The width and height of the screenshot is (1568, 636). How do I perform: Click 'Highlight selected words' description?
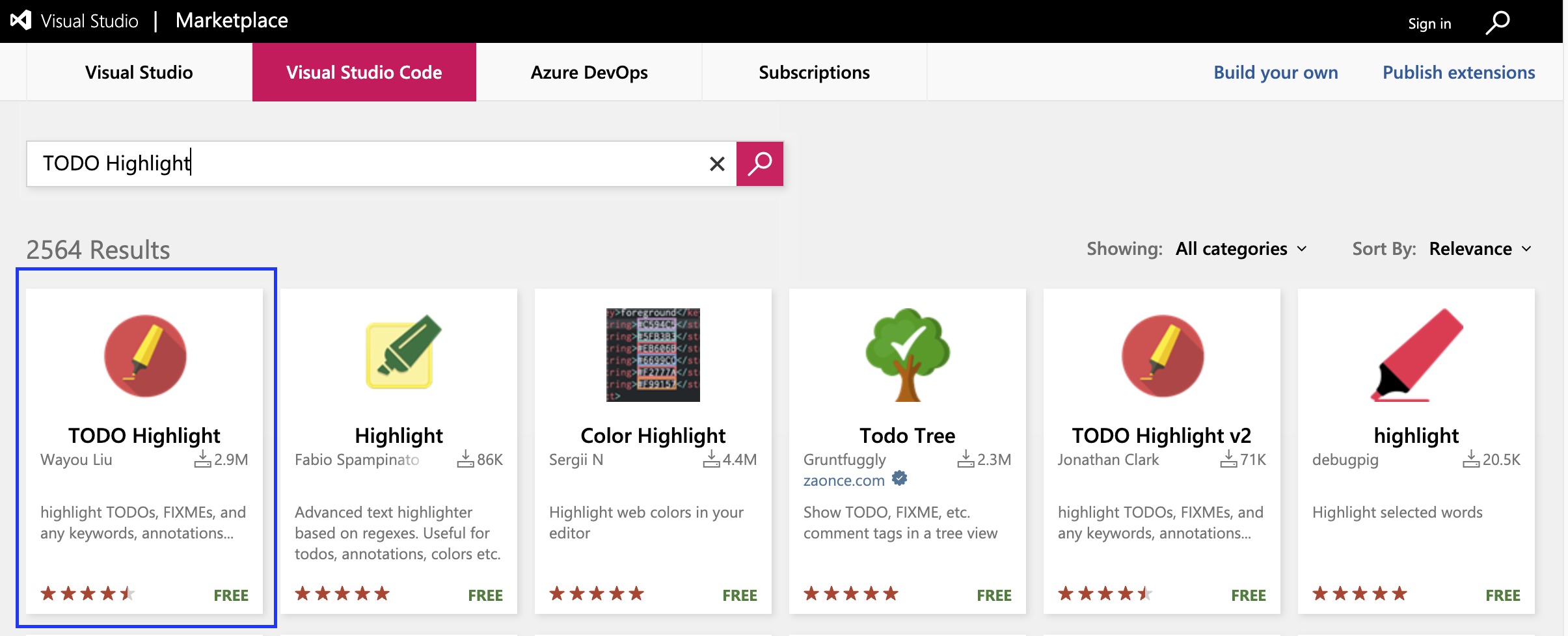tap(1398, 512)
